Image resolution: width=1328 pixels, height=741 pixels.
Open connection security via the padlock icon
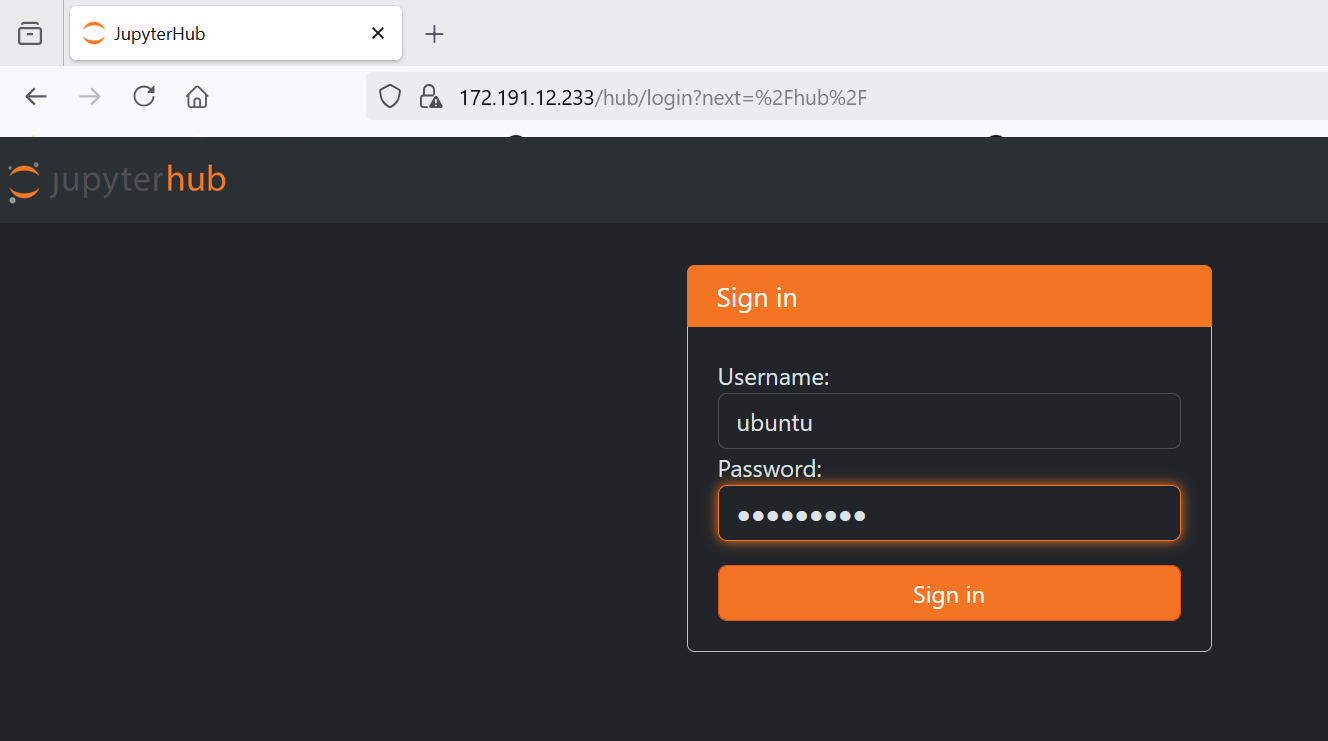[x=430, y=96]
